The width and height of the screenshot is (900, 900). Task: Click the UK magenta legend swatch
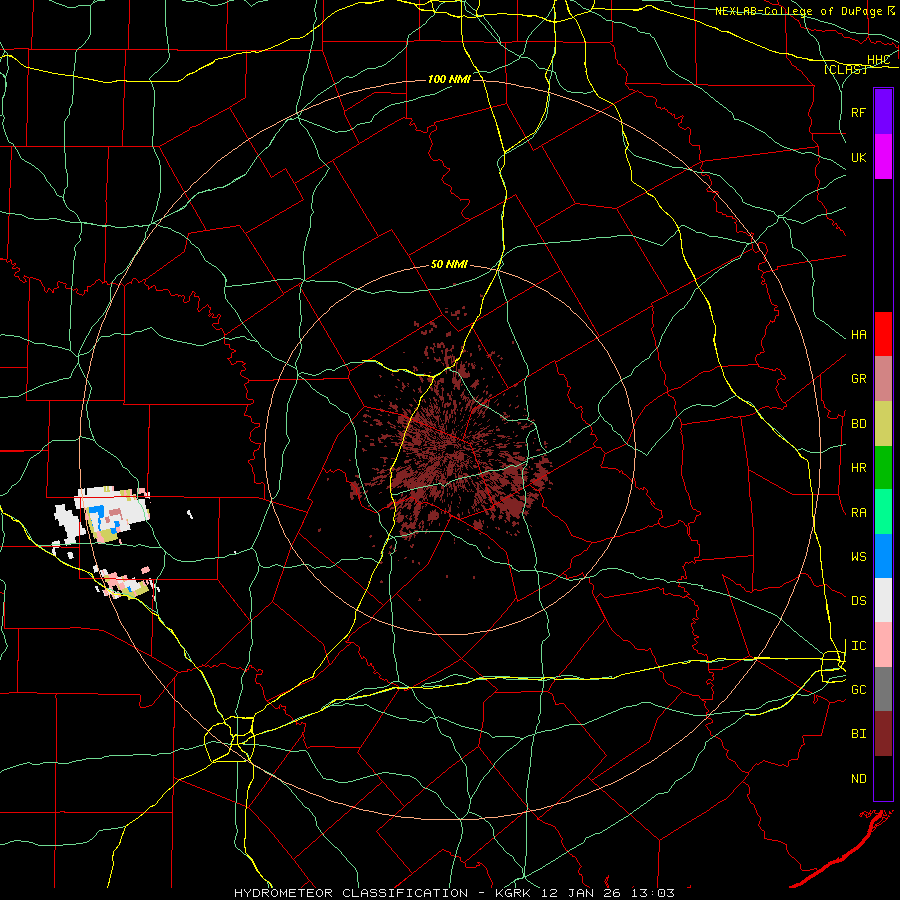pos(883,157)
